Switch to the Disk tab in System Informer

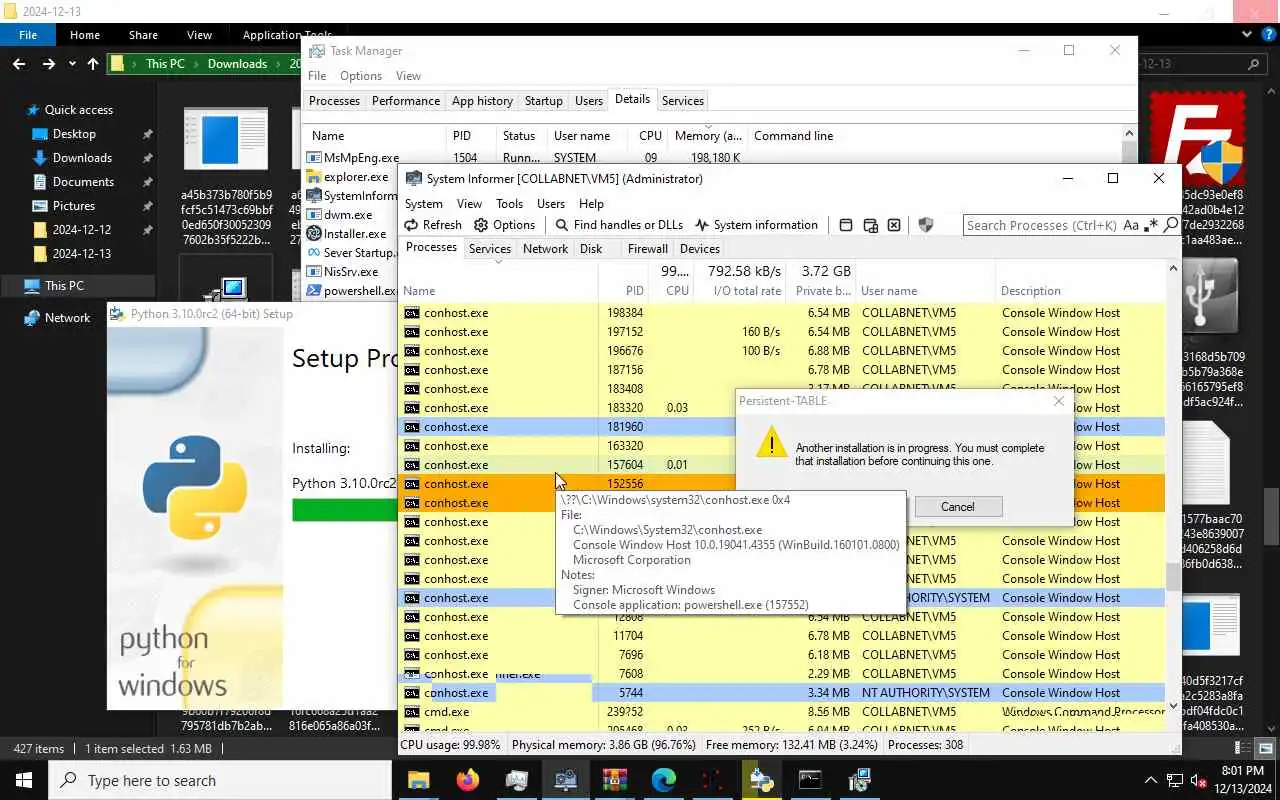point(591,249)
